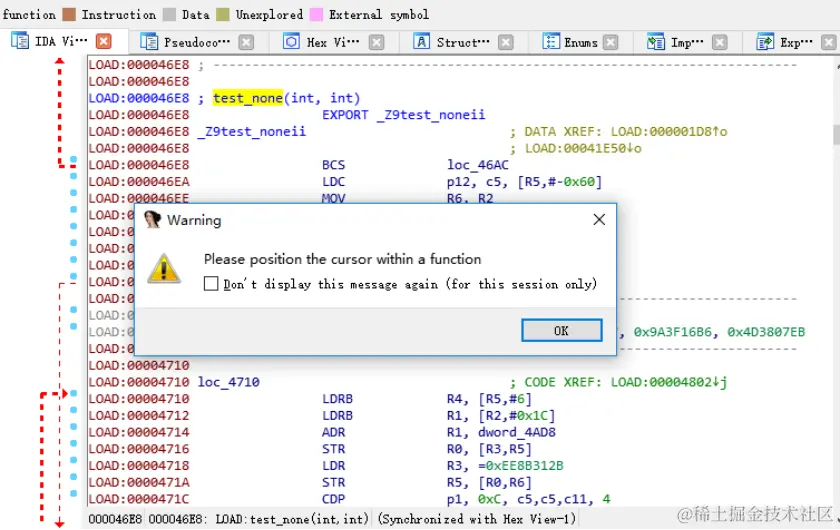Click the Enums tab icon

(550, 41)
